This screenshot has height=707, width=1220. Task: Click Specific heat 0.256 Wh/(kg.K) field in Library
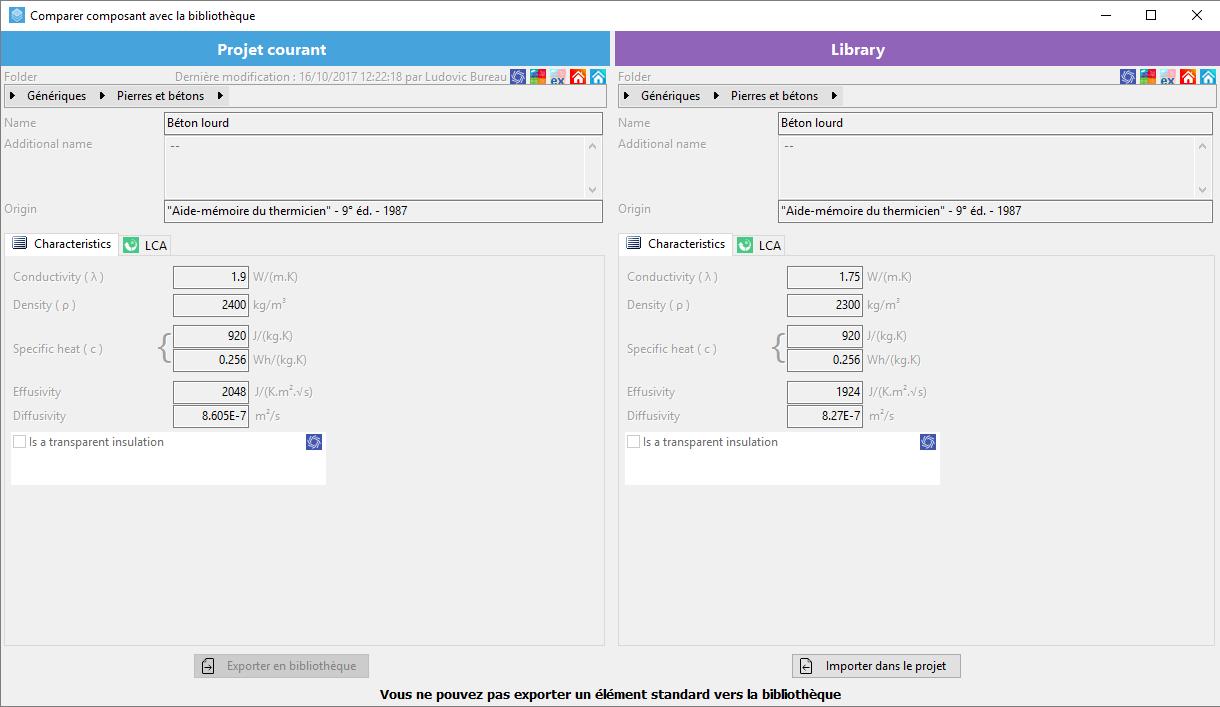point(825,360)
